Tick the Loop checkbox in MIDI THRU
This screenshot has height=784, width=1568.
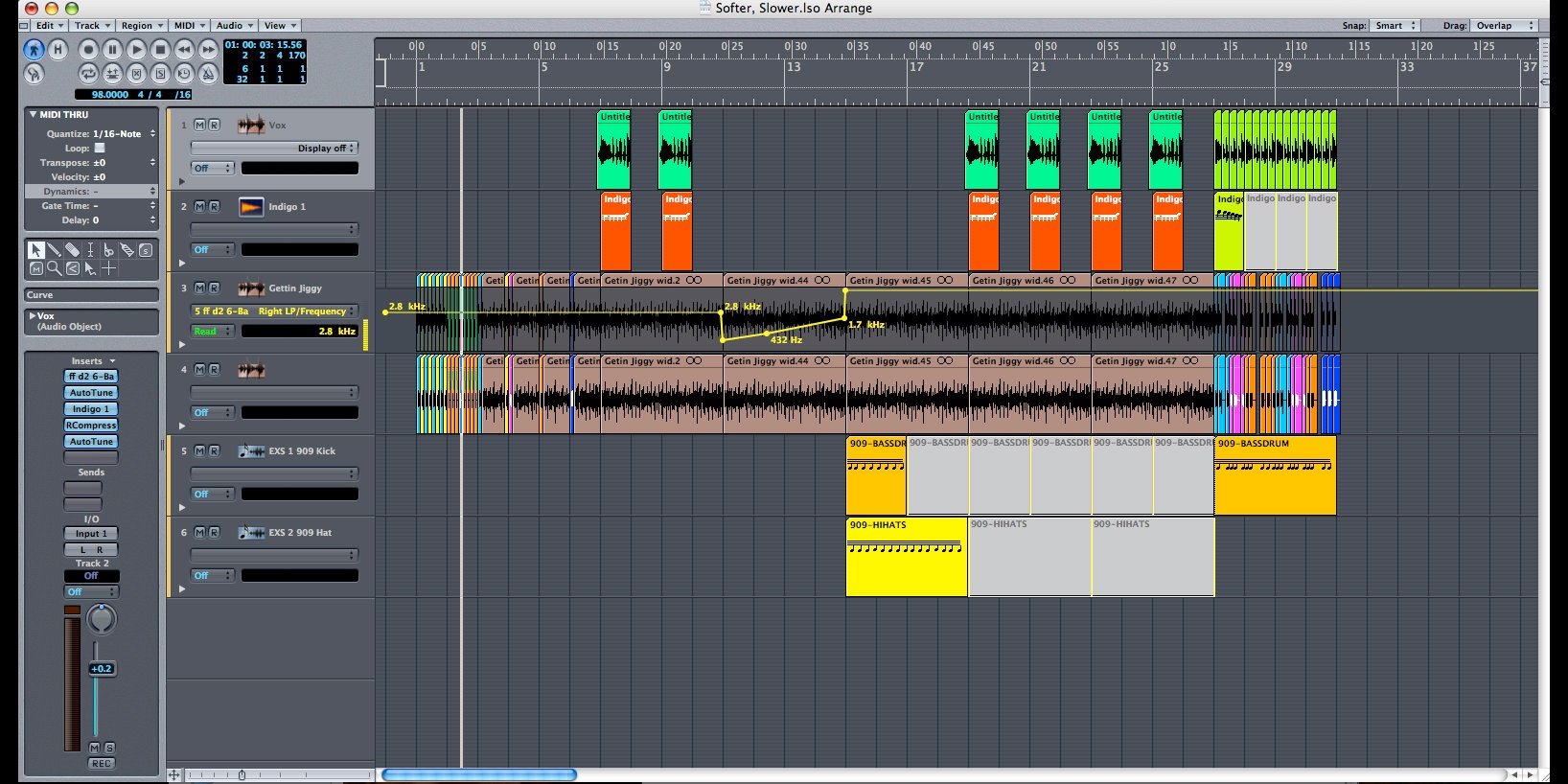pos(100,149)
